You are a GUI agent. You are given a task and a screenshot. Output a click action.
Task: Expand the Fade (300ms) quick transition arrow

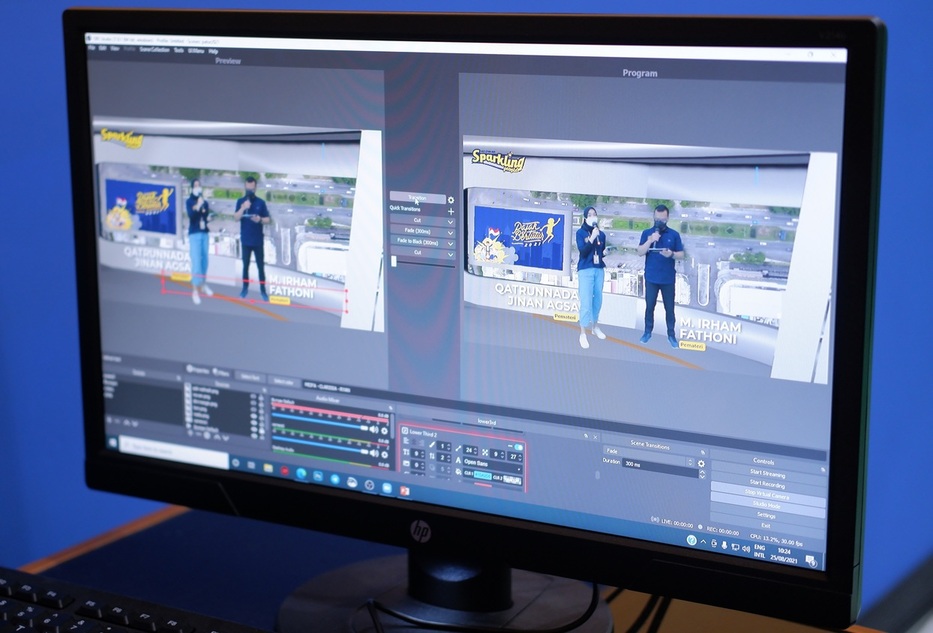point(451,232)
